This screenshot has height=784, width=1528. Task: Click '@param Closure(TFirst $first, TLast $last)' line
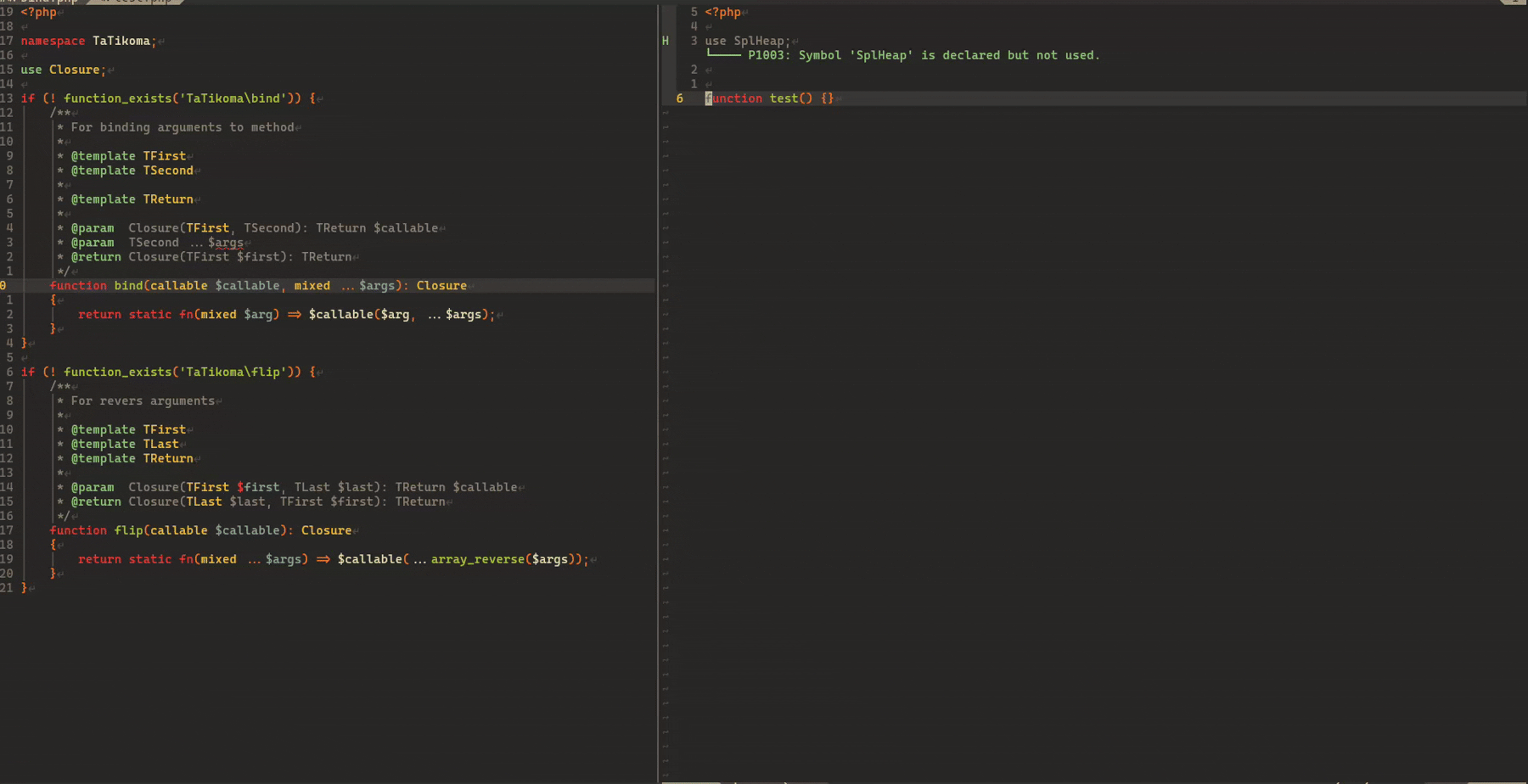click(x=295, y=487)
